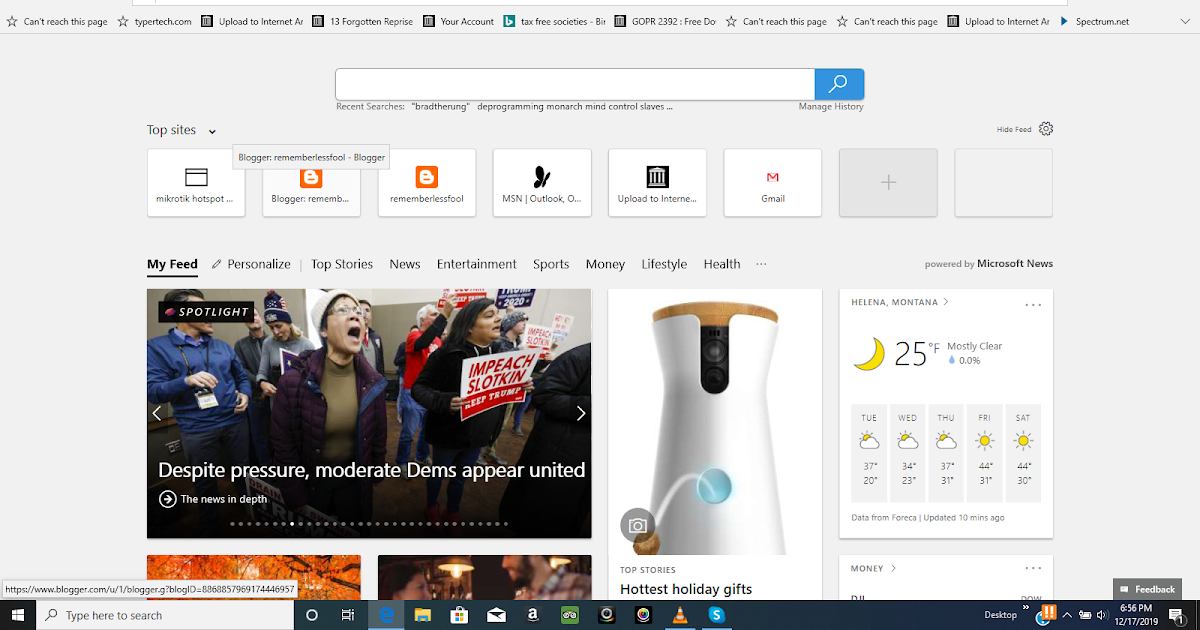Show next spotlight slide arrow

(x=581, y=413)
